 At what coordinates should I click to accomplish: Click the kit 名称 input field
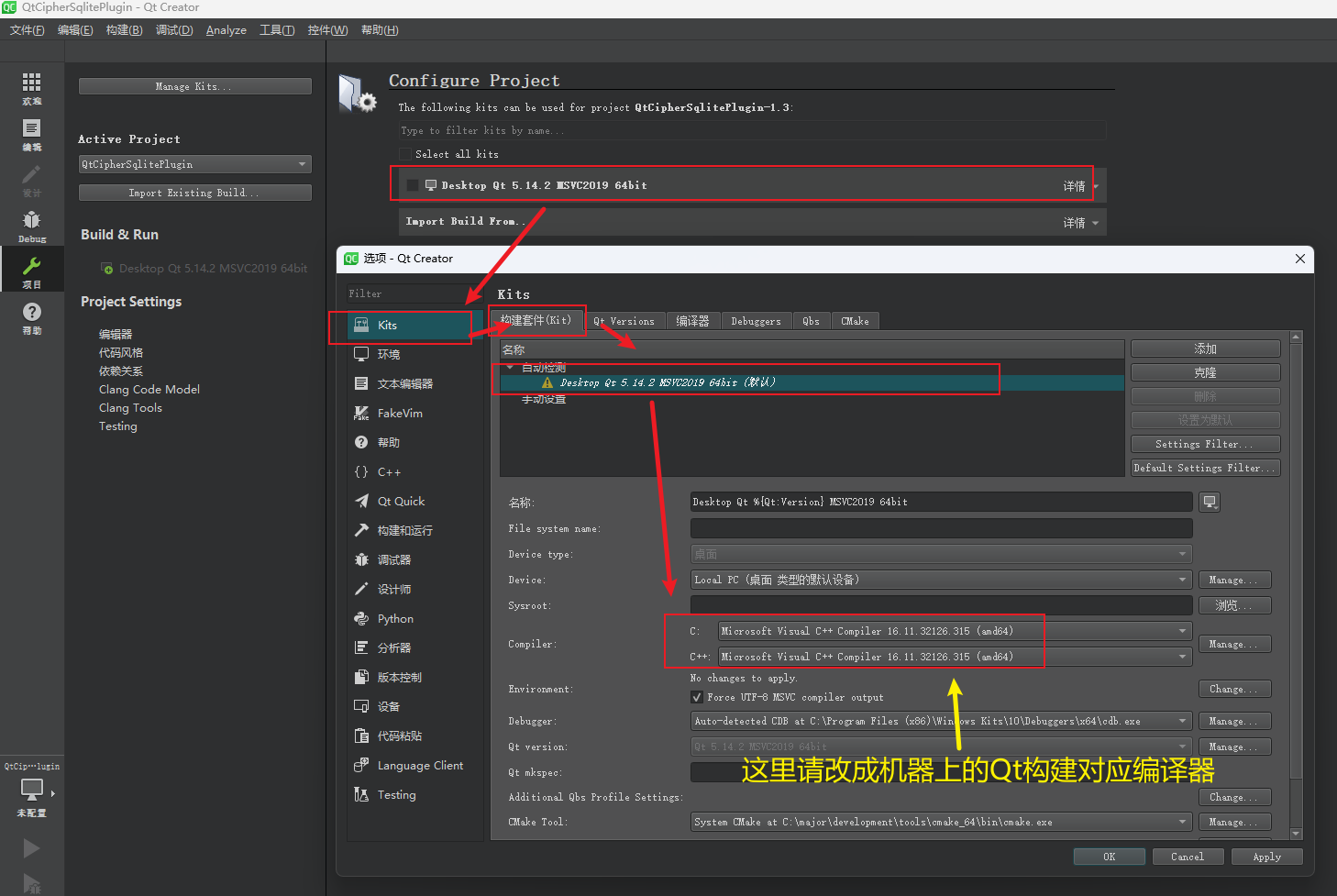(942, 502)
